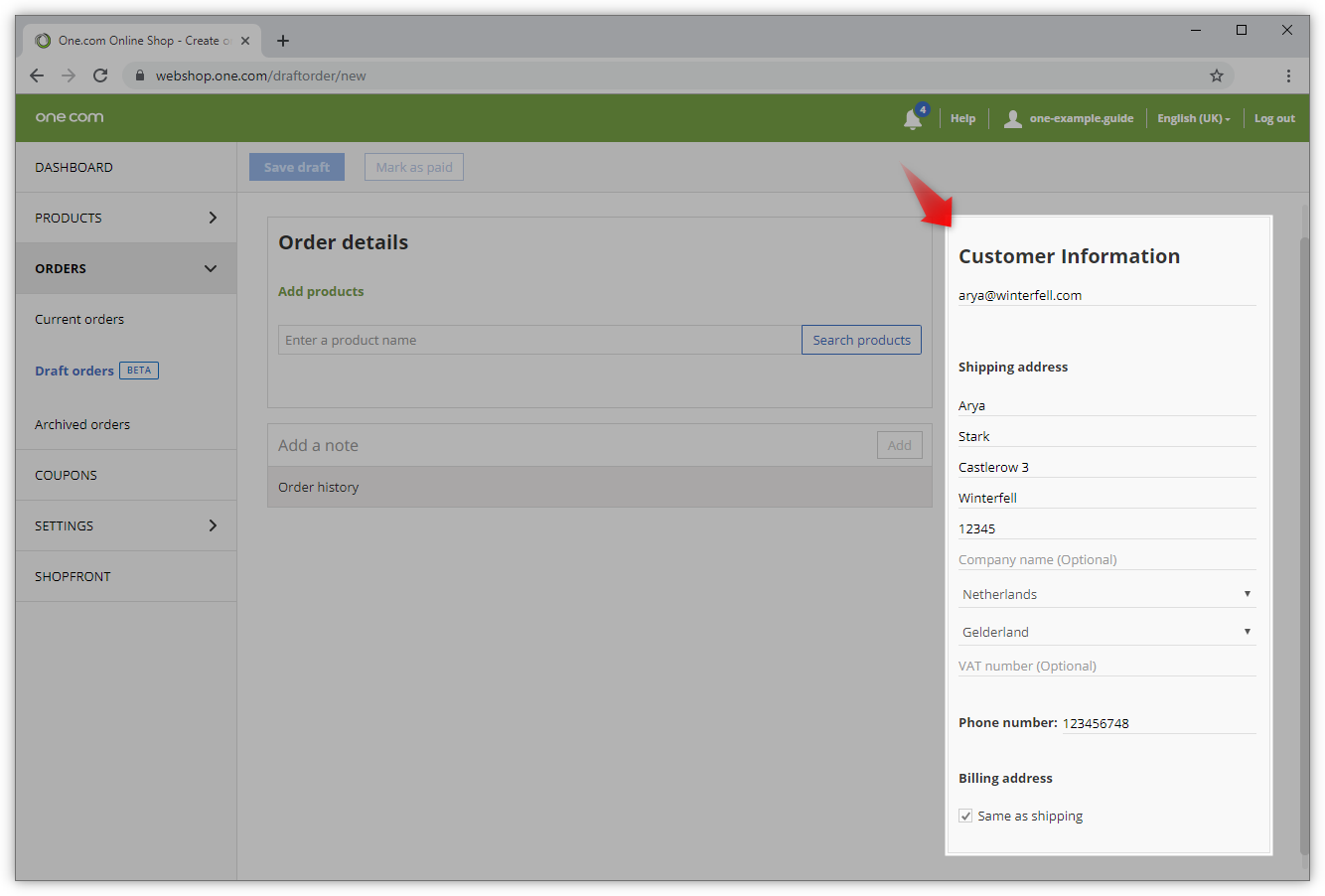Open the Gelderland province dropdown
Image resolution: width=1325 pixels, height=896 pixels.
1105,630
